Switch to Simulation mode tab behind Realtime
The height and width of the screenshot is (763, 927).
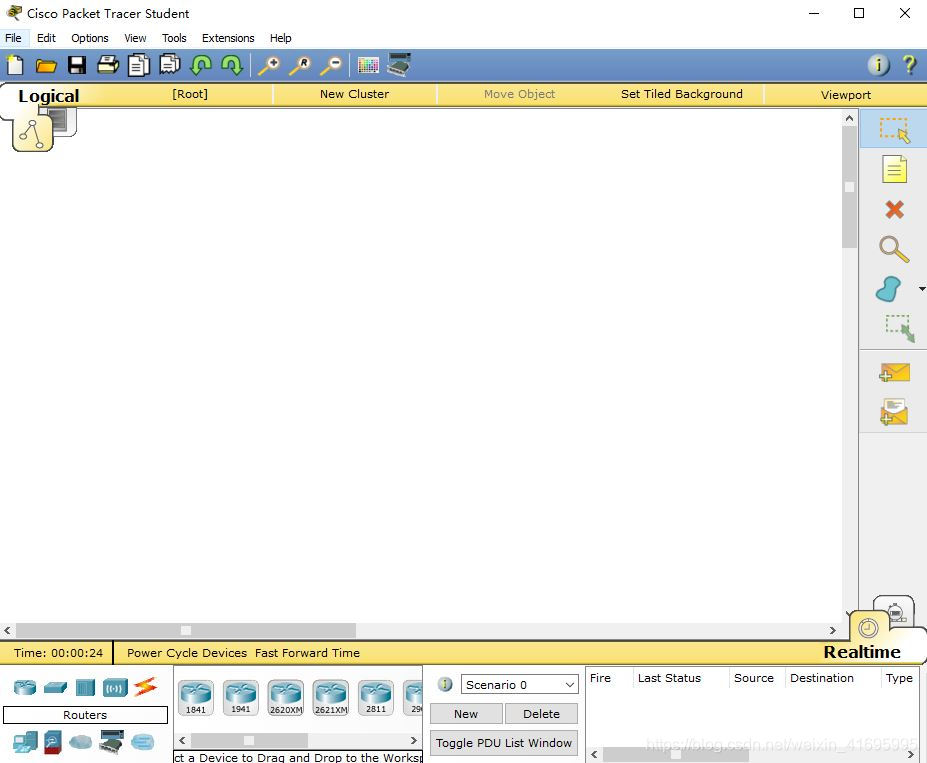coord(895,612)
